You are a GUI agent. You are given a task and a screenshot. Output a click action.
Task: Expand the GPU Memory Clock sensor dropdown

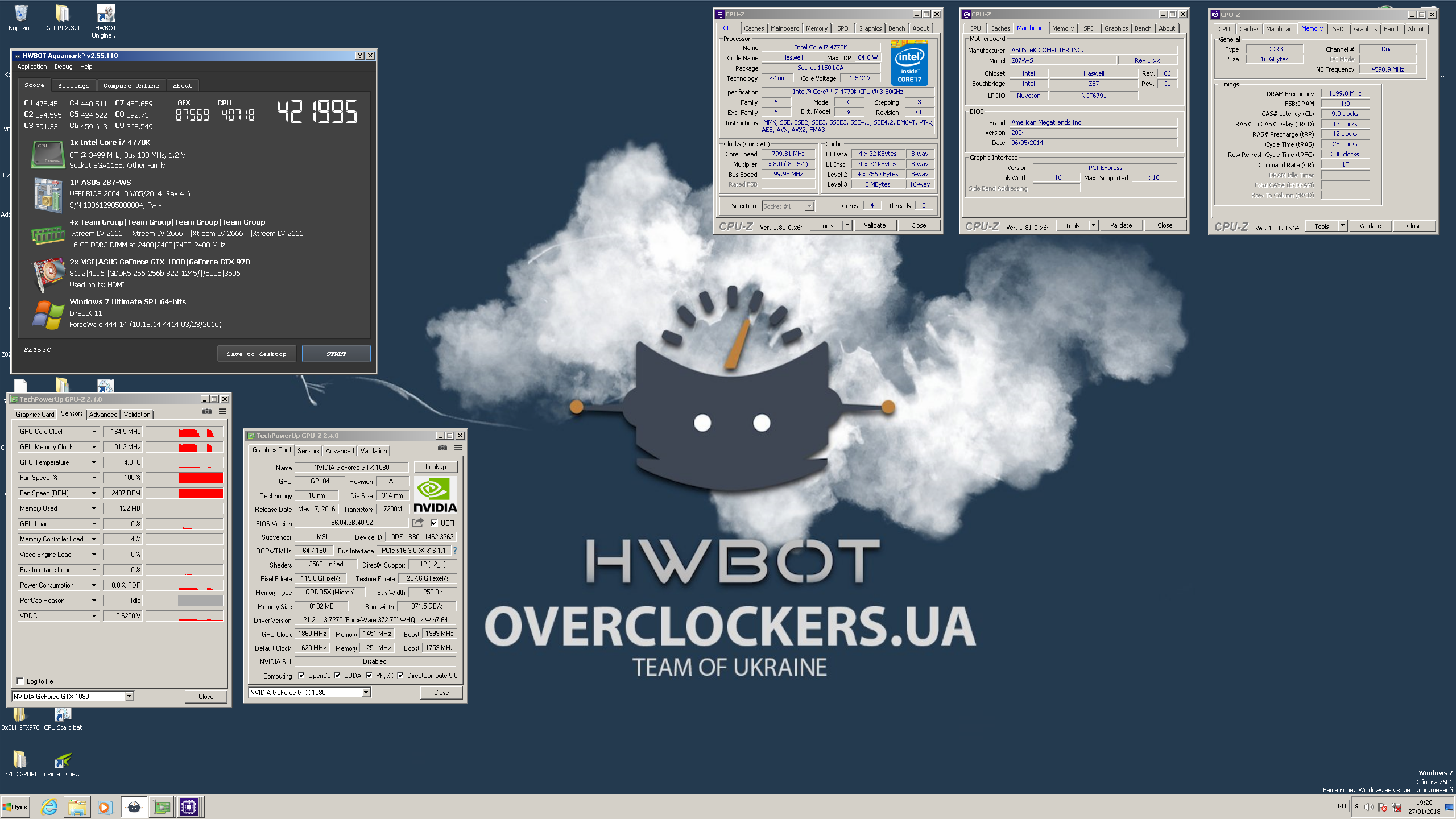[94, 447]
